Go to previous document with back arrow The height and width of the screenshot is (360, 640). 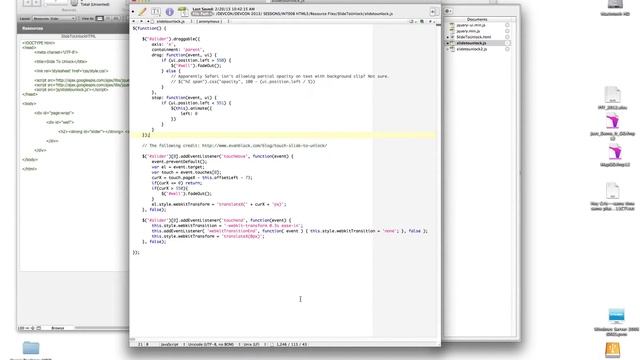pyautogui.click(x=134, y=21)
